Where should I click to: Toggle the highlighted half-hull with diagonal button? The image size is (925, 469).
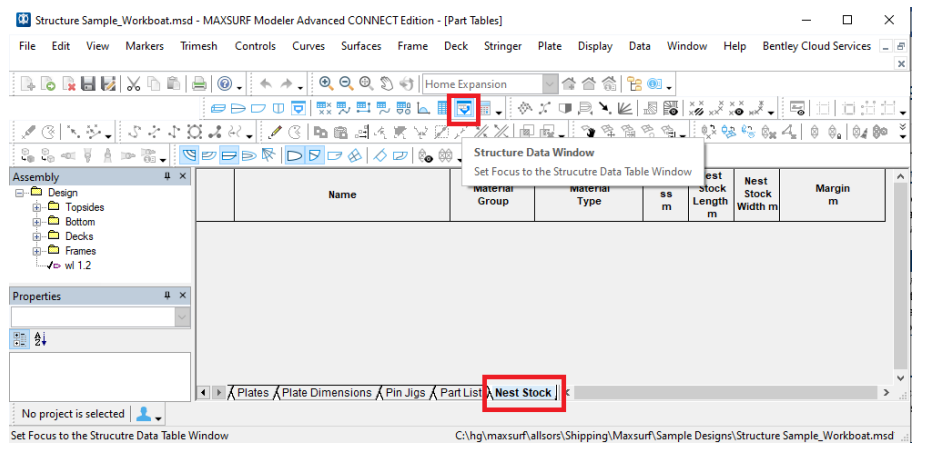click(314, 156)
